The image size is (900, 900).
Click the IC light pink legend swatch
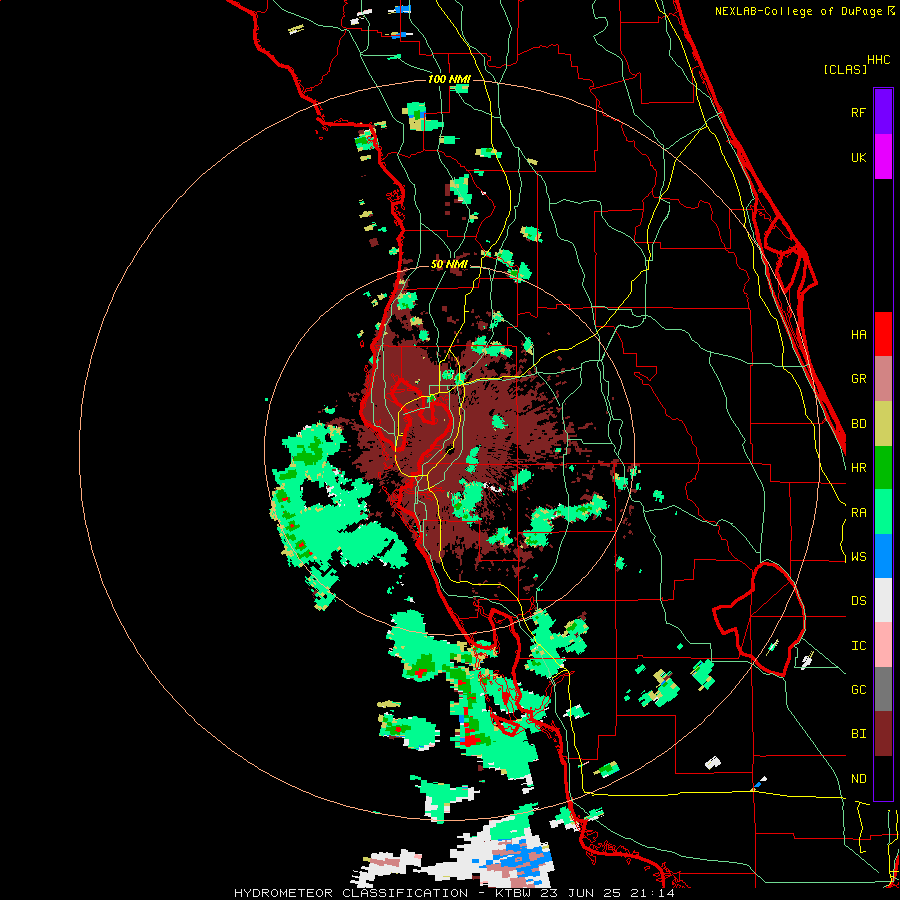pos(883,645)
